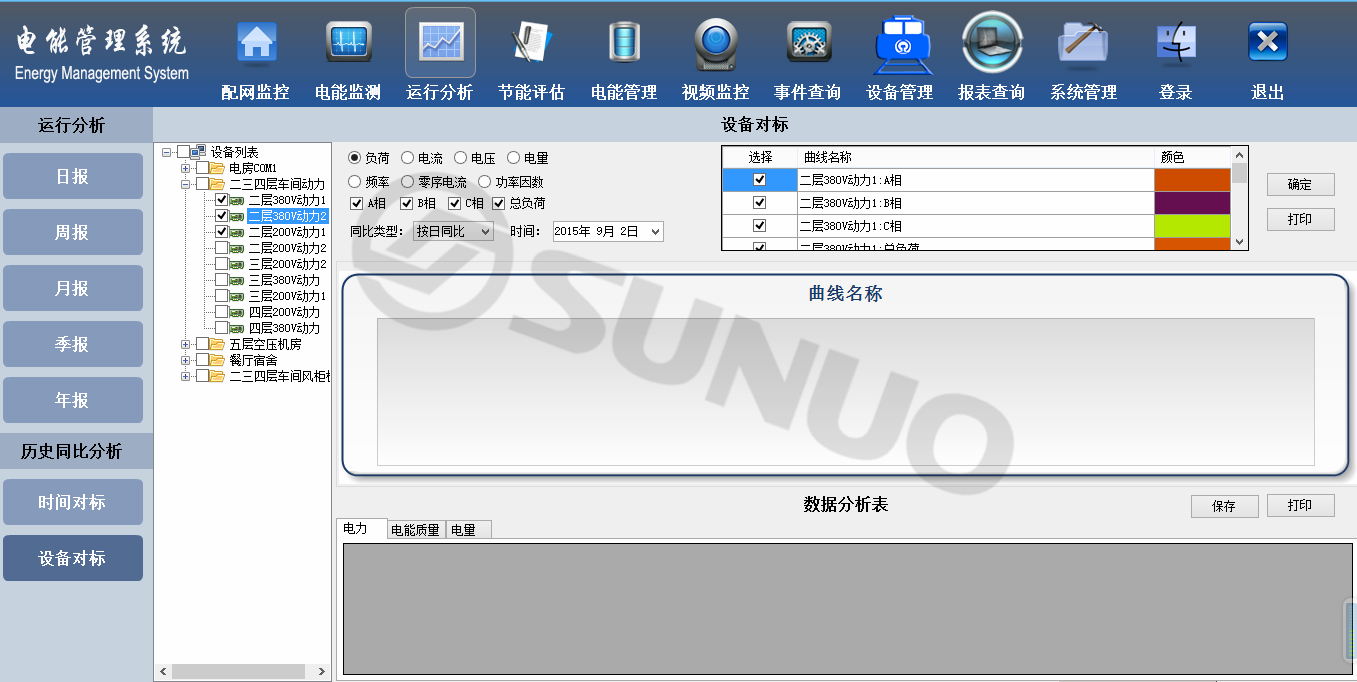
Task: Toggle the 总负荷 checkbox
Action: click(x=499, y=204)
